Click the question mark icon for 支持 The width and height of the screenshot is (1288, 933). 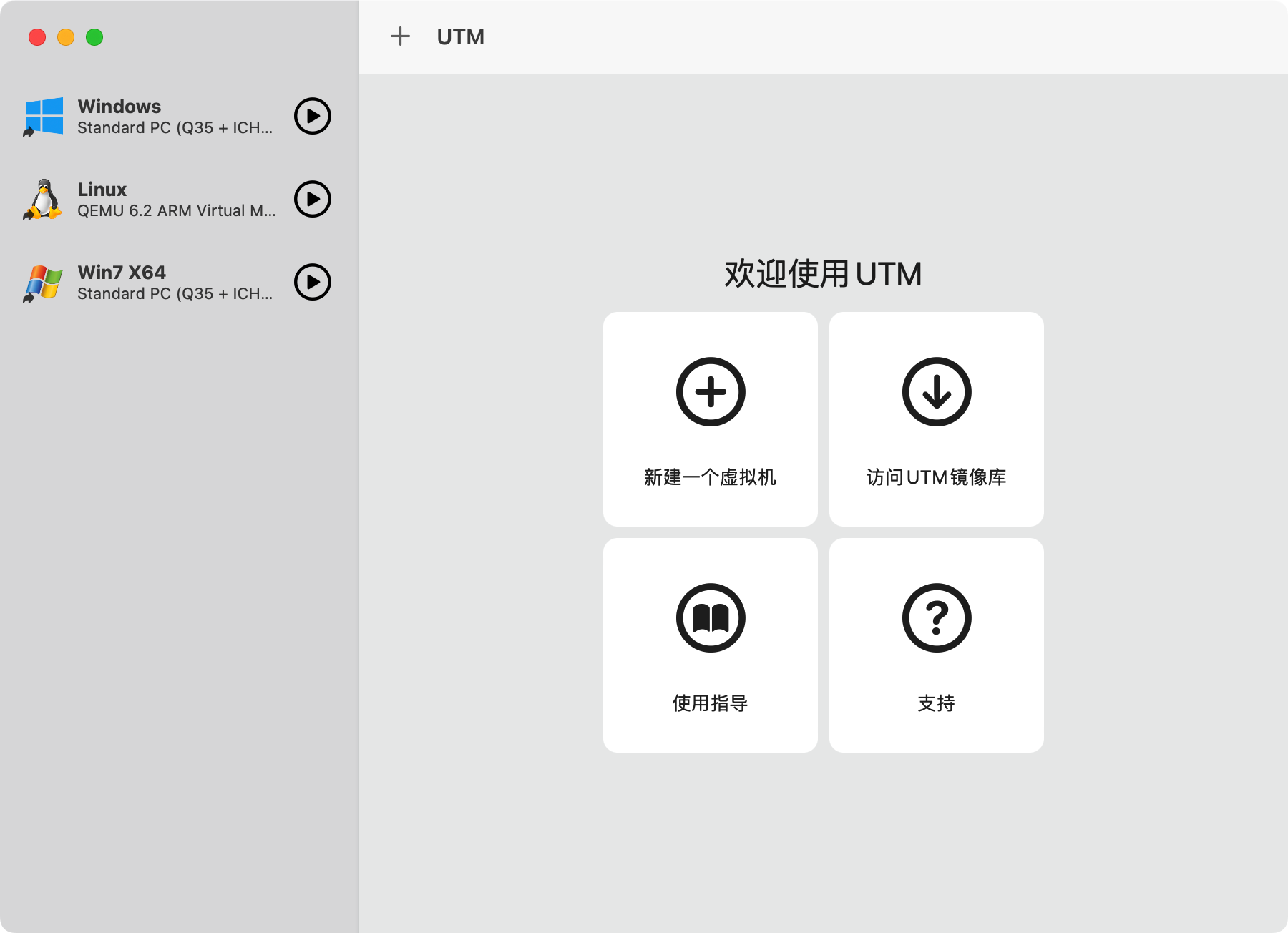[x=936, y=618]
